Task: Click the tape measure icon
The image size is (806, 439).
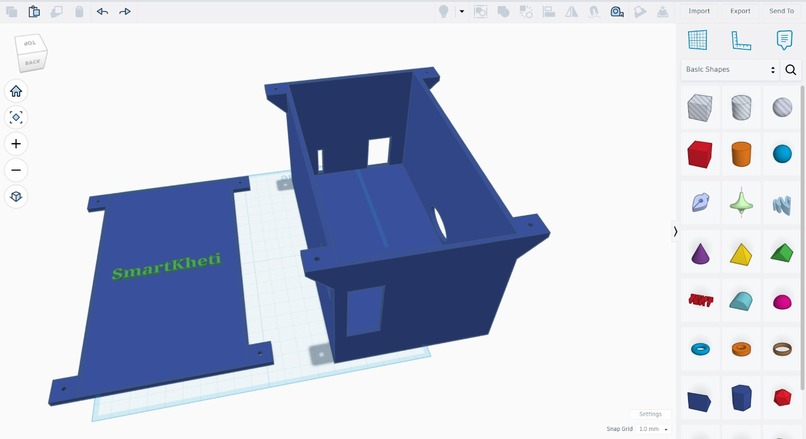Action: pyautogui.click(x=617, y=11)
